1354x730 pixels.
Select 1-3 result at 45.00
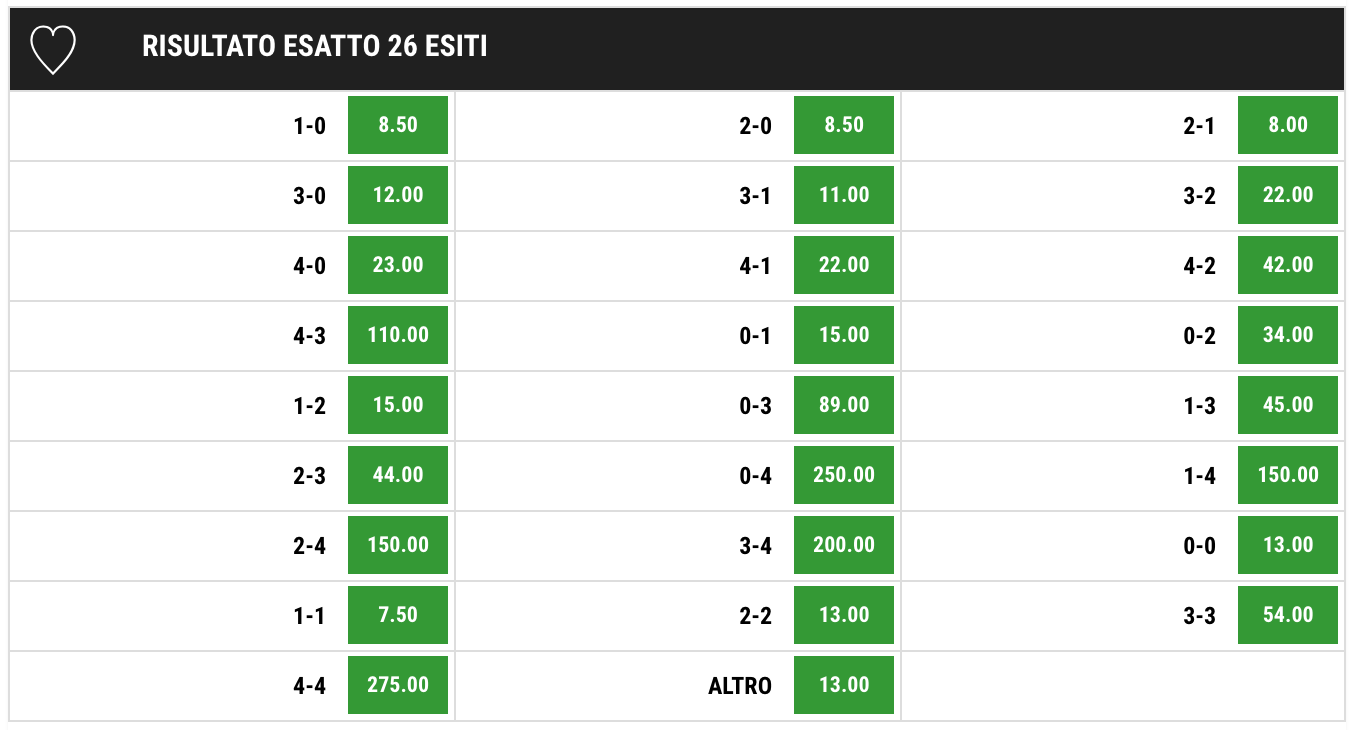click(1288, 405)
